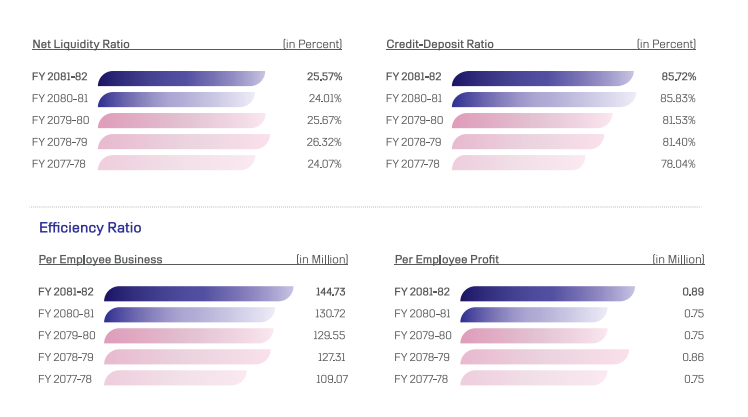Select the 78.04% Credit-Deposit value

coord(678,163)
